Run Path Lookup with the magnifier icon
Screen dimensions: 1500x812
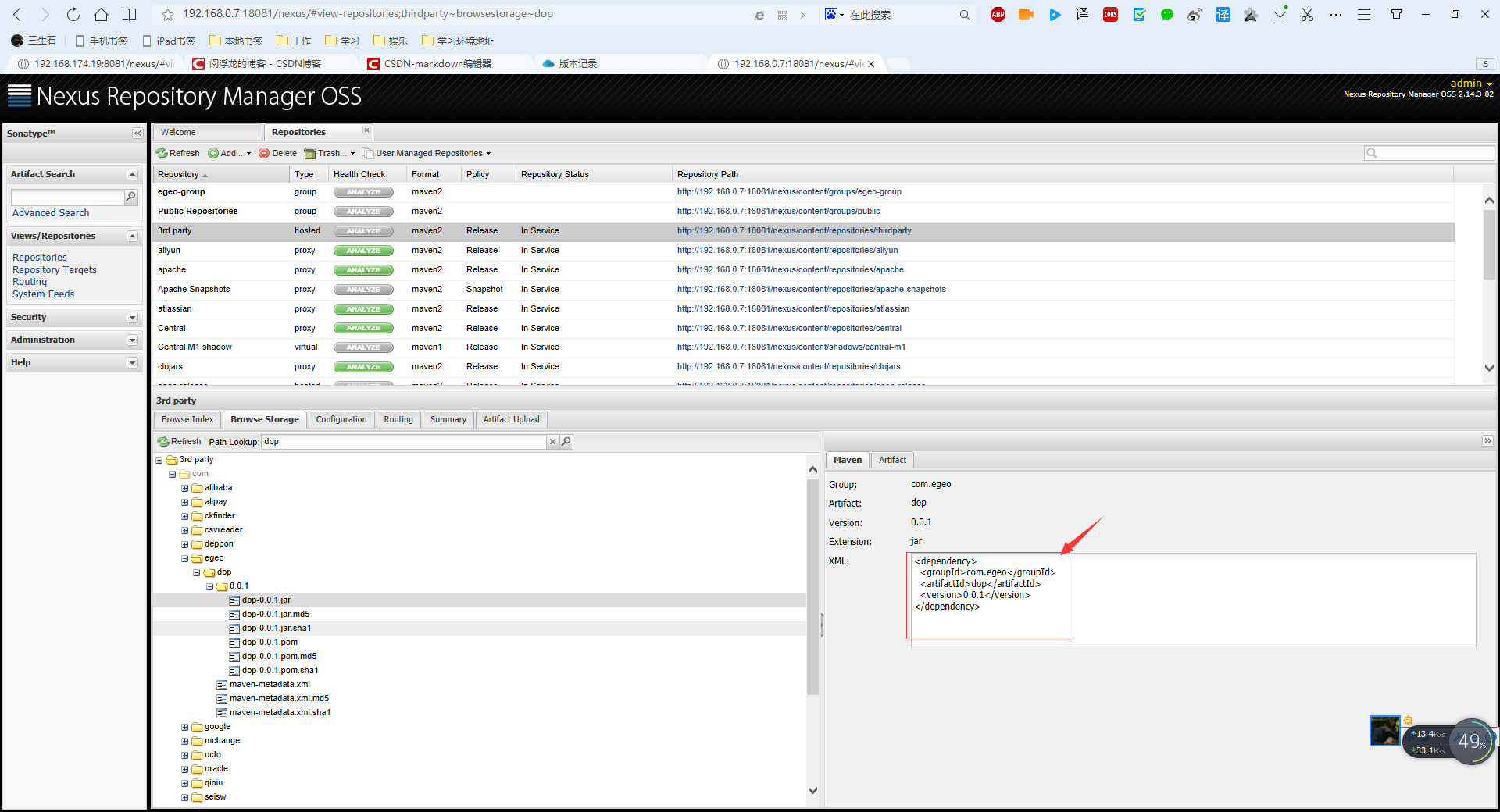[x=566, y=442]
